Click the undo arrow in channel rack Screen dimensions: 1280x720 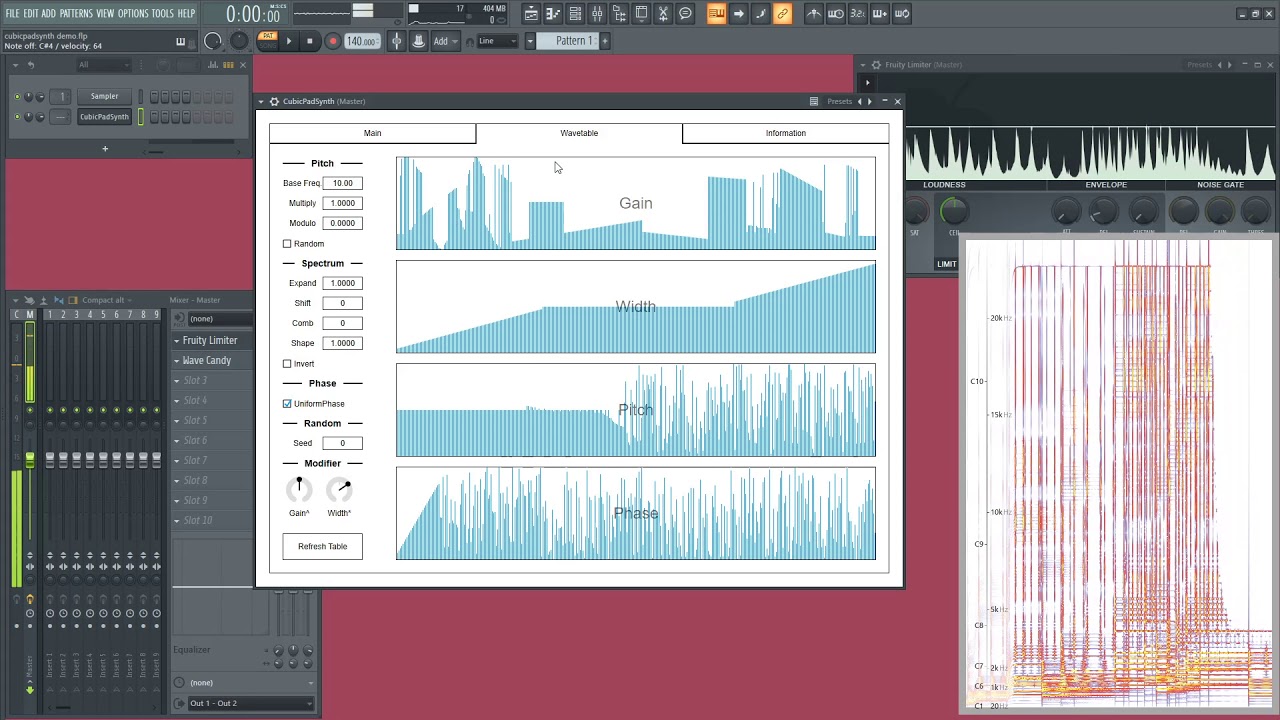click(31, 65)
